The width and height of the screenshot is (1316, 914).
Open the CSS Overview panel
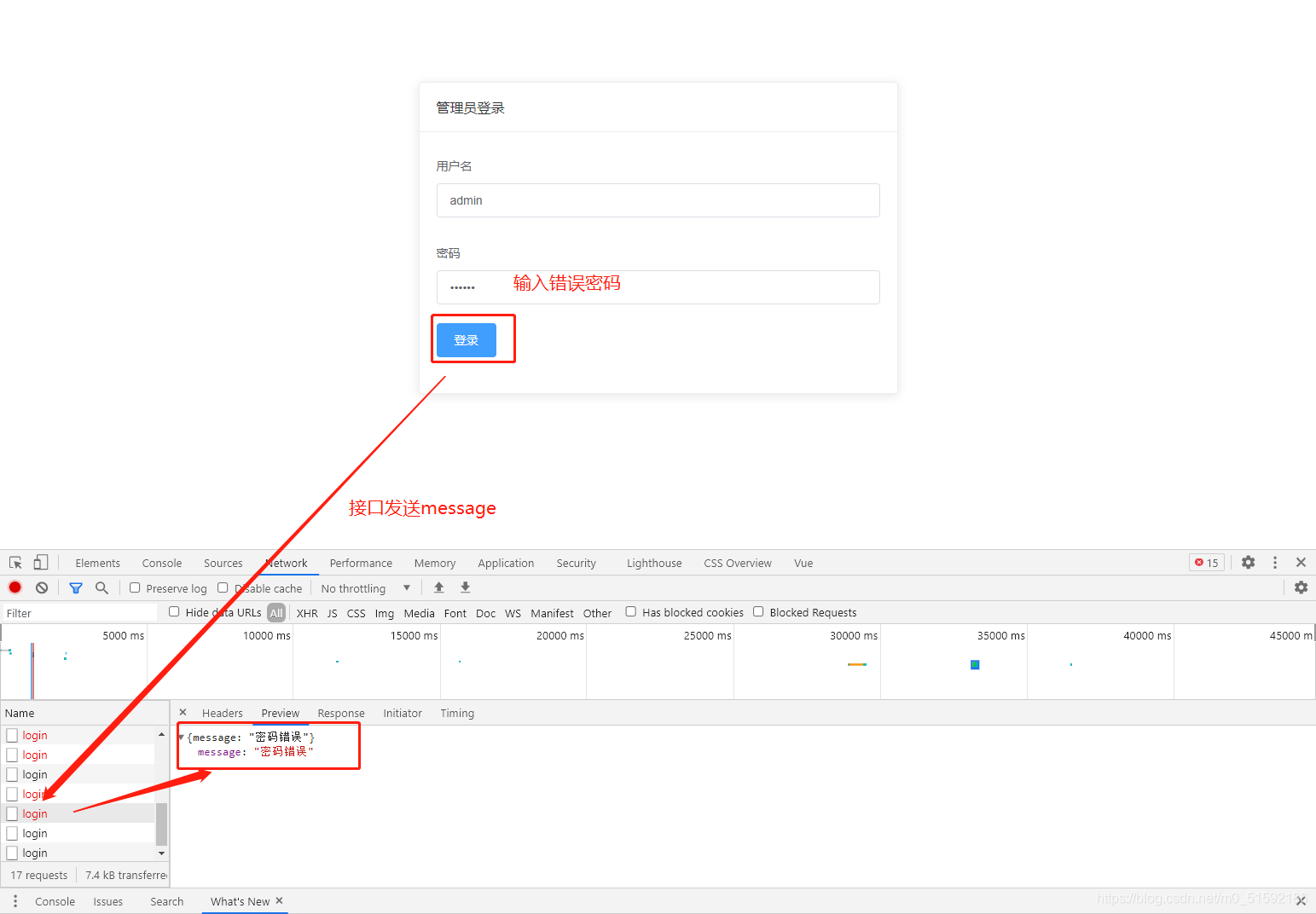[x=738, y=564]
